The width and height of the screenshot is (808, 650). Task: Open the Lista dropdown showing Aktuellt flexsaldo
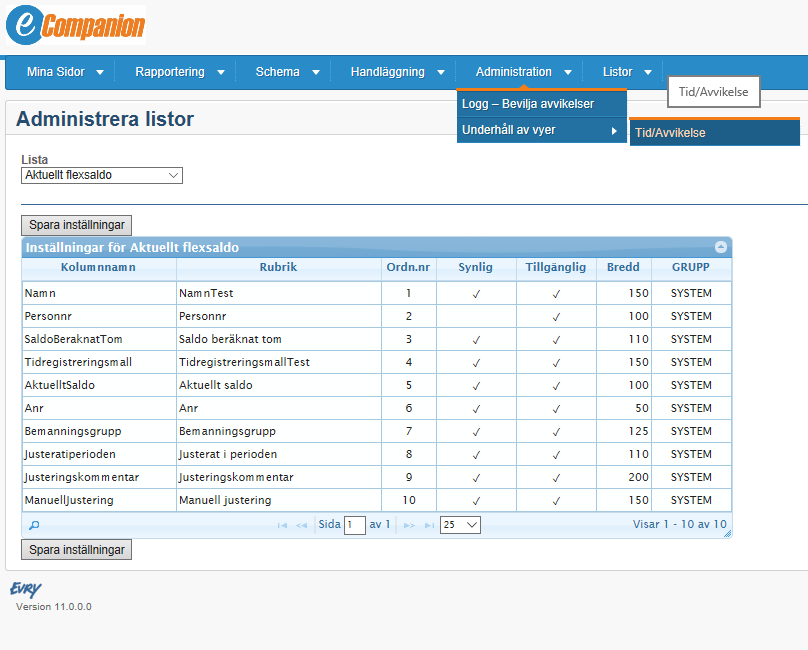101,175
